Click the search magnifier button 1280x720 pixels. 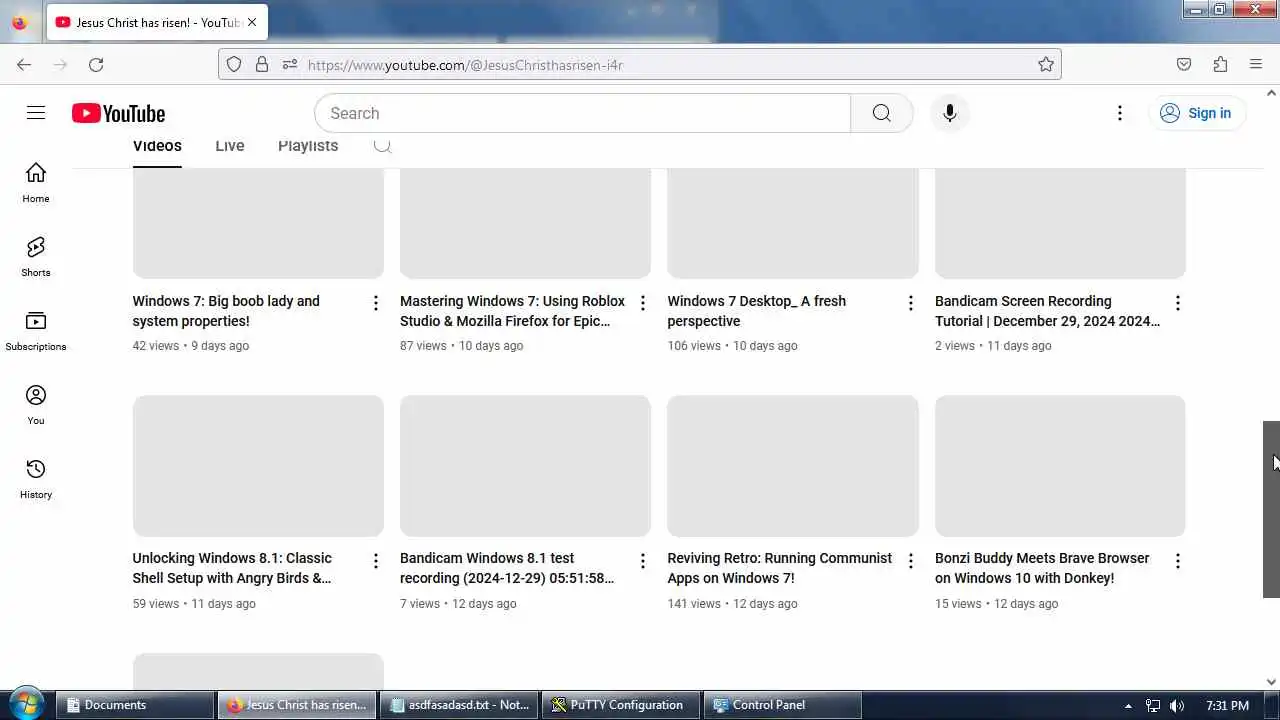pyautogui.click(x=881, y=113)
